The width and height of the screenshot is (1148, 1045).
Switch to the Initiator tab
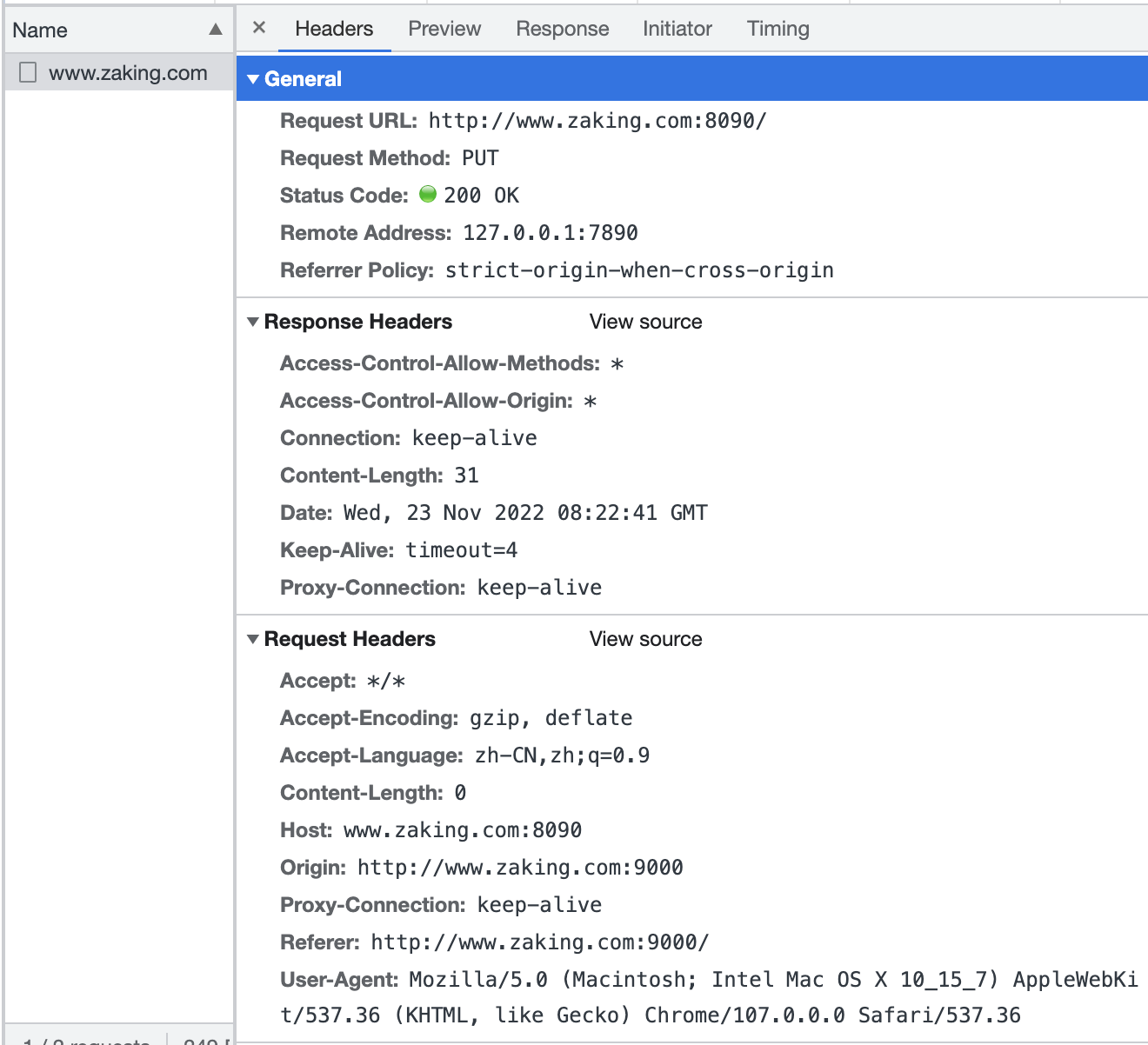[677, 29]
